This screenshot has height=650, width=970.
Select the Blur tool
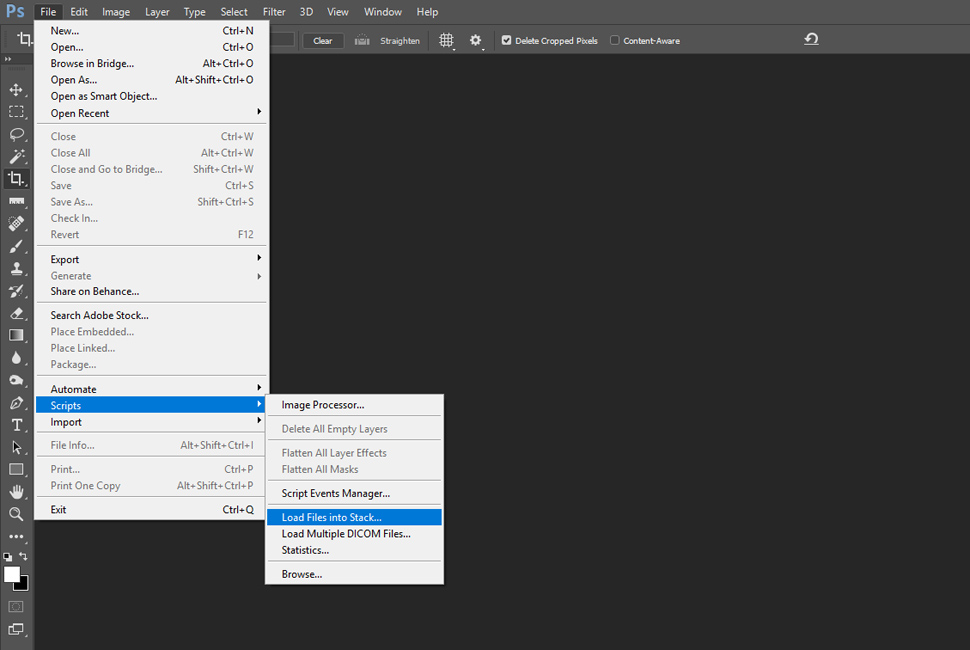(x=16, y=357)
